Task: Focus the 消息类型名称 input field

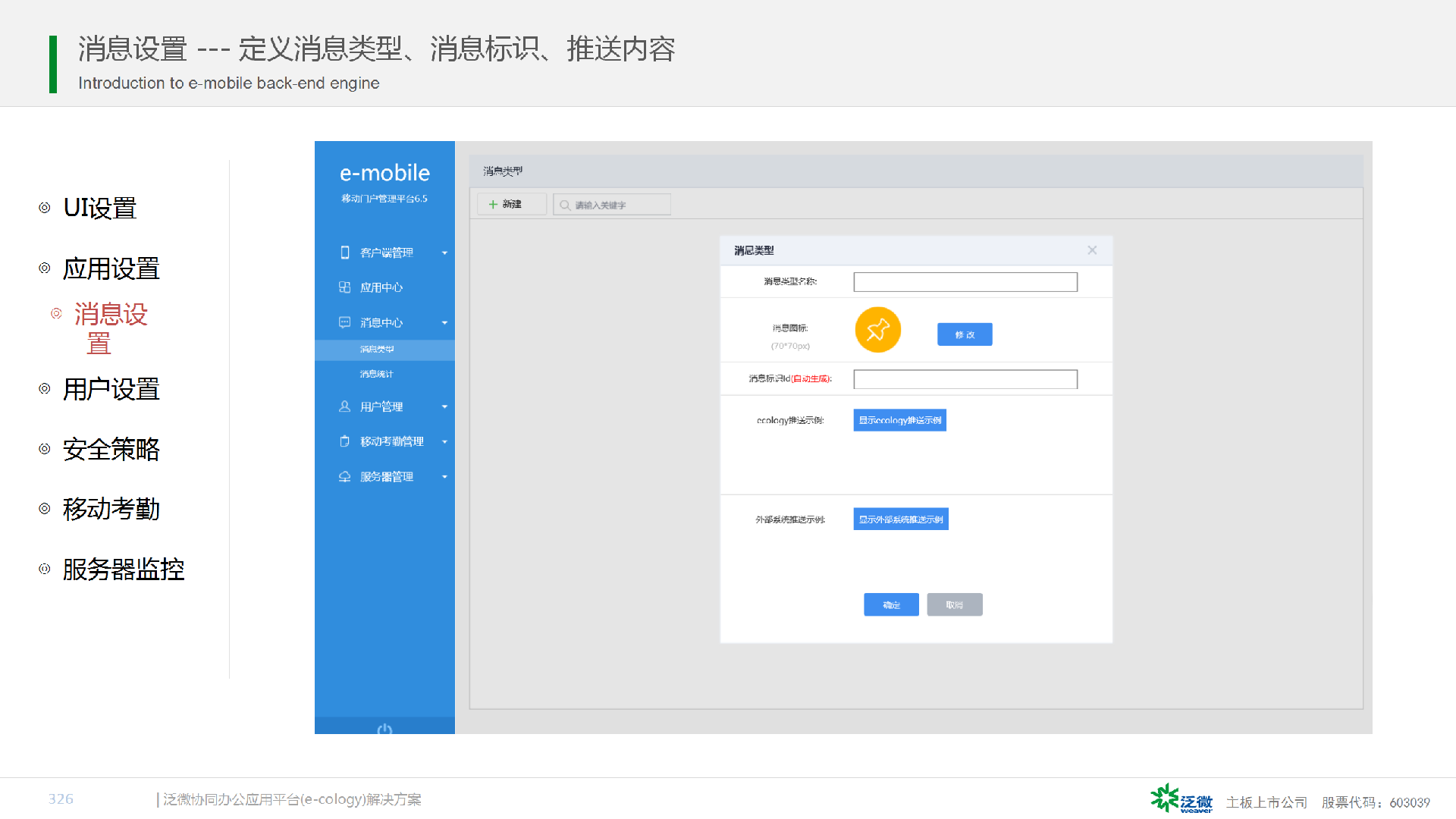Action: pyautogui.click(x=965, y=282)
